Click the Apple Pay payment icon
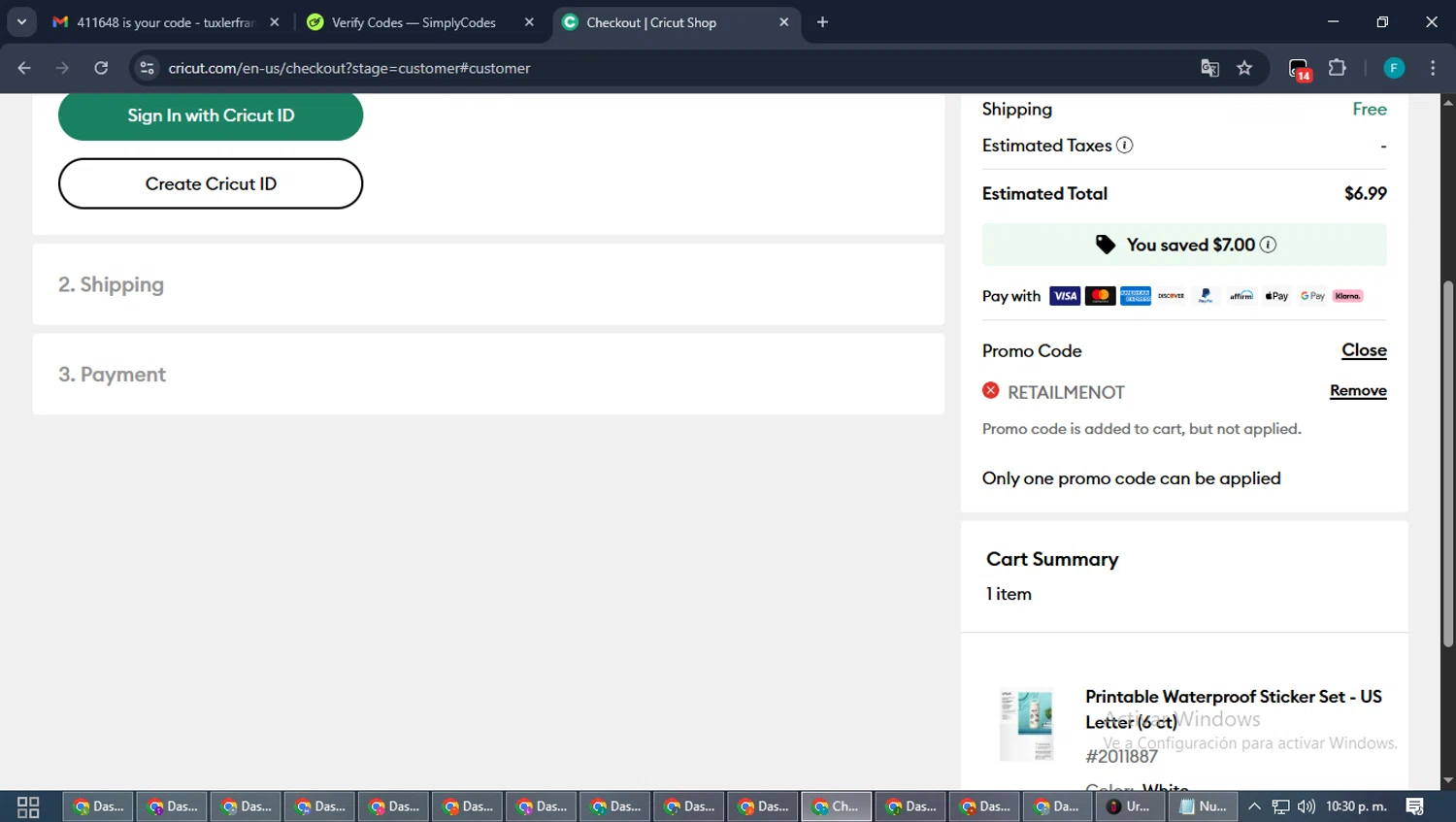The width and height of the screenshot is (1456, 822). coord(1276,296)
